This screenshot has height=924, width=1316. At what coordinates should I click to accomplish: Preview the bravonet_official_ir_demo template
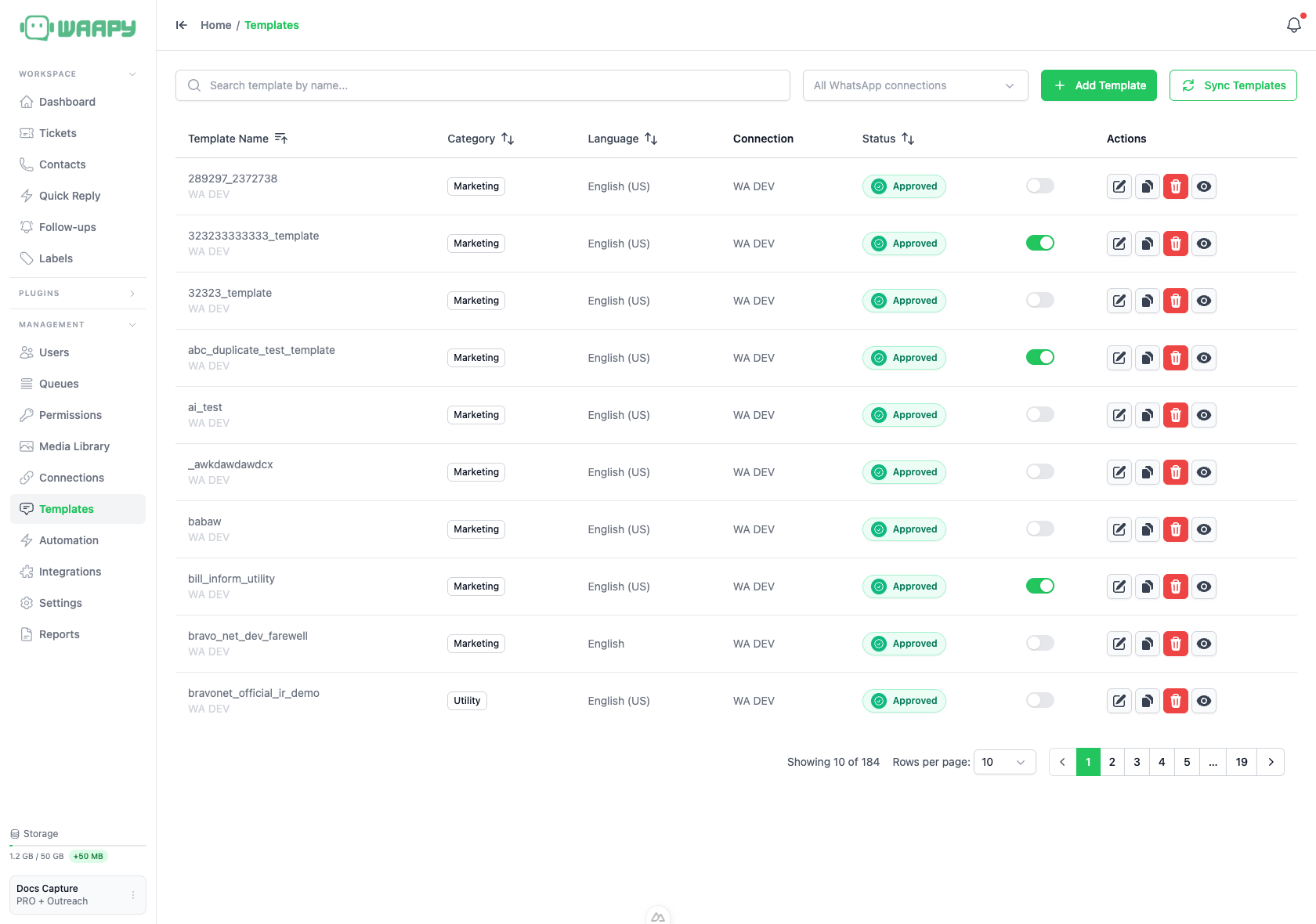[1204, 701]
